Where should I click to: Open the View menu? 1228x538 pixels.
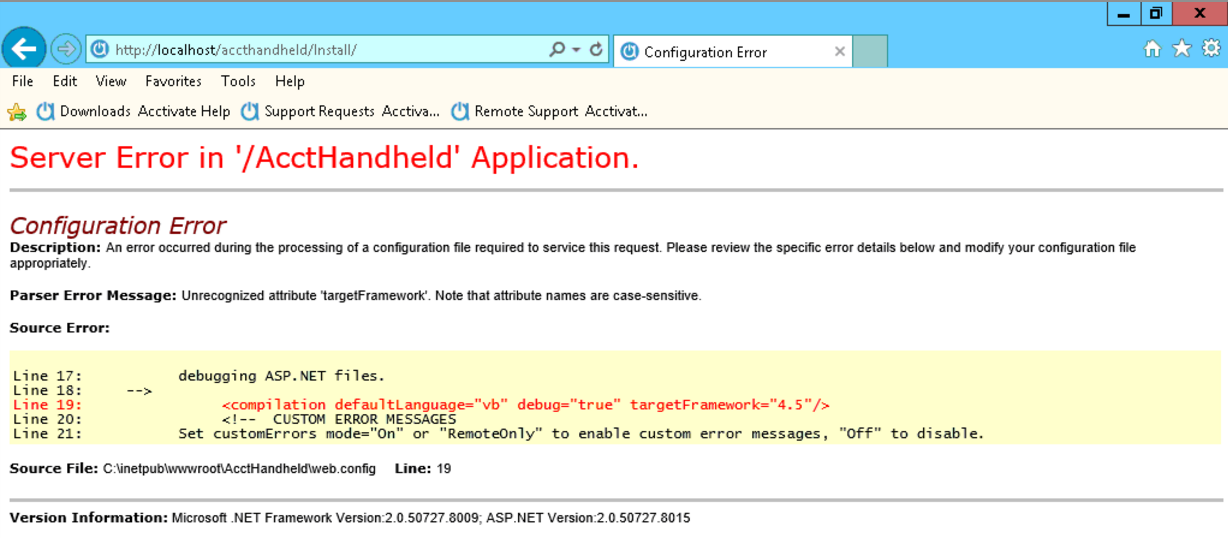point(111,81)
